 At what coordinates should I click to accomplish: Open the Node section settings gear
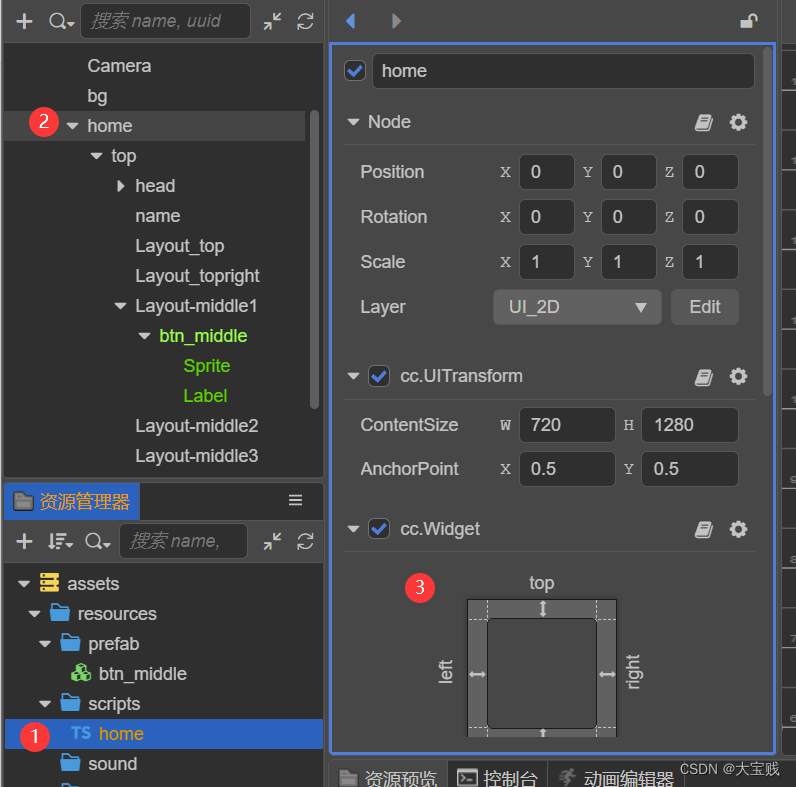[x=738, y=122]
